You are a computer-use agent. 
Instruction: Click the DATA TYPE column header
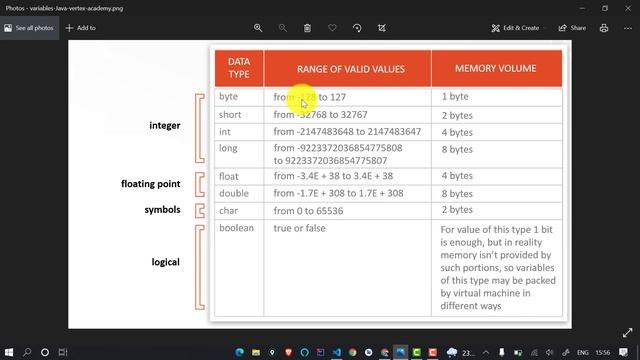(x=239, y=68)
